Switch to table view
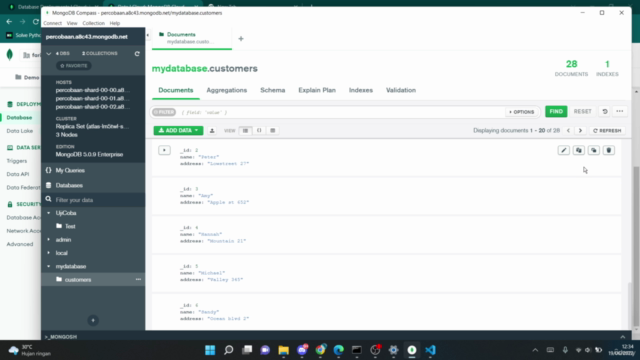 (x=273, y=131)
